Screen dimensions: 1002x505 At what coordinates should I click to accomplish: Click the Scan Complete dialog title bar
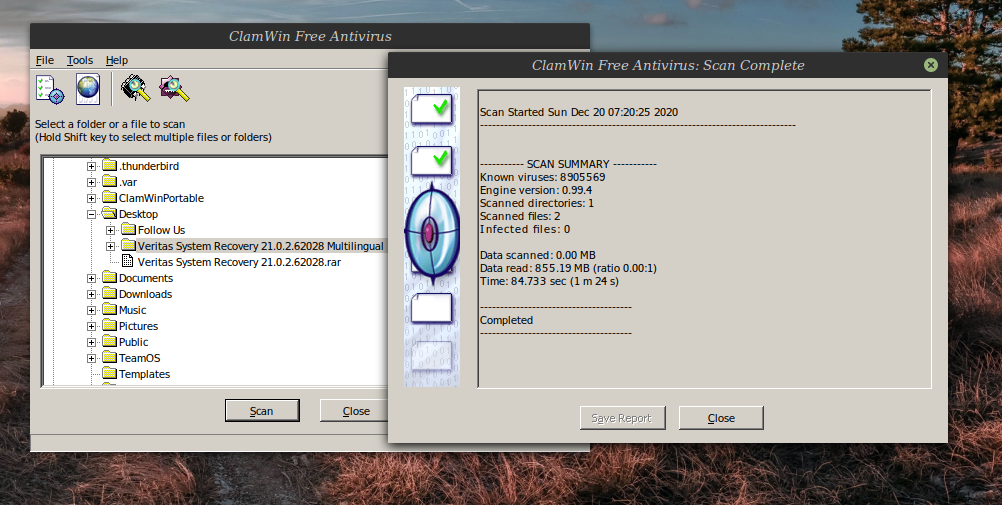click(x=668, y=65)
